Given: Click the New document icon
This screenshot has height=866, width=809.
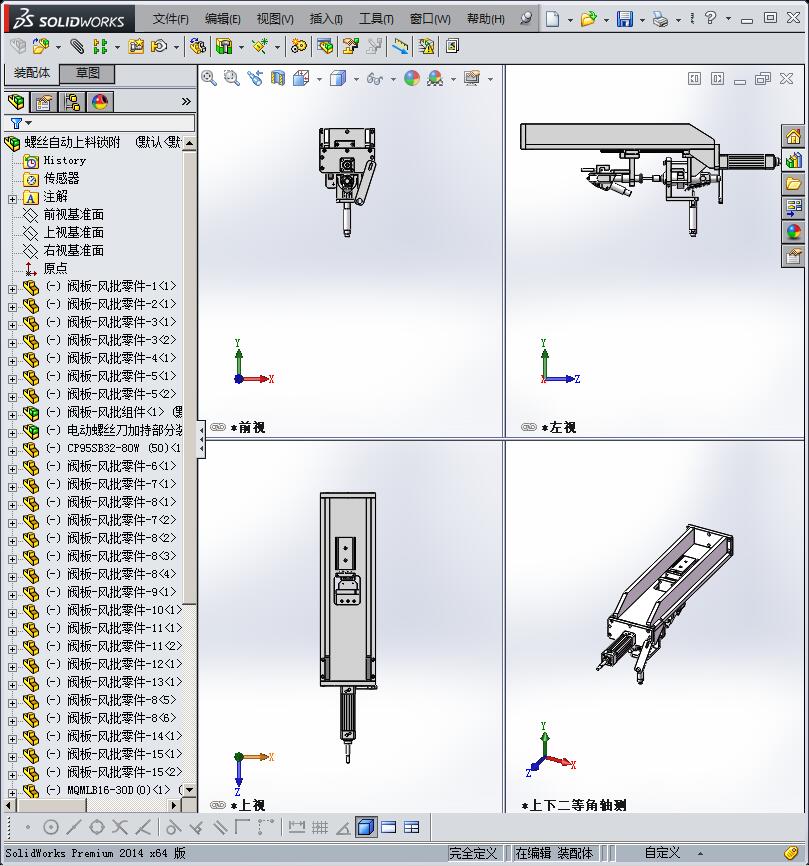Looking at the screenshot, I should pyautogui.click(x=552, y=19).
